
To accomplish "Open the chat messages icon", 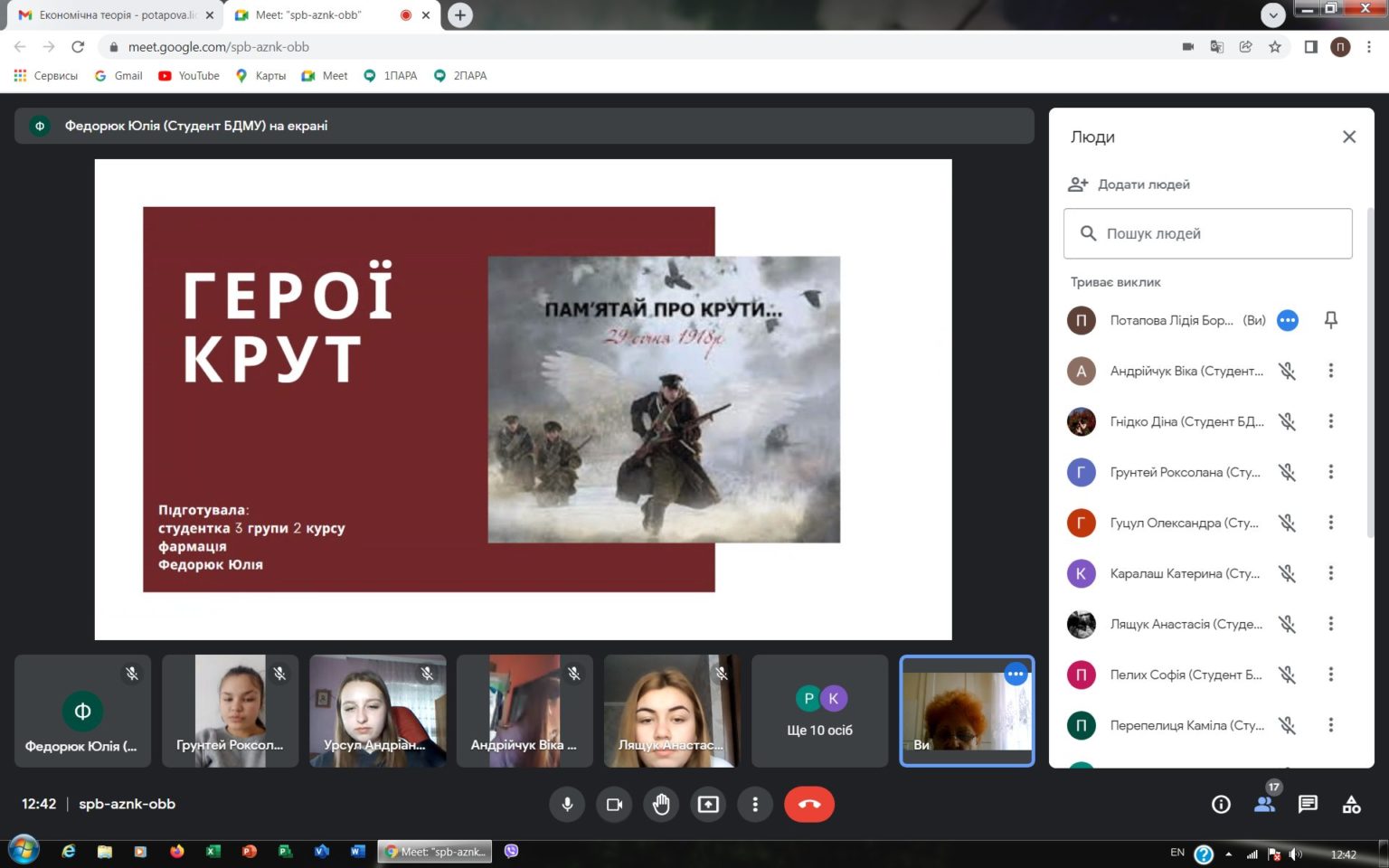I will coord(1308,804).
